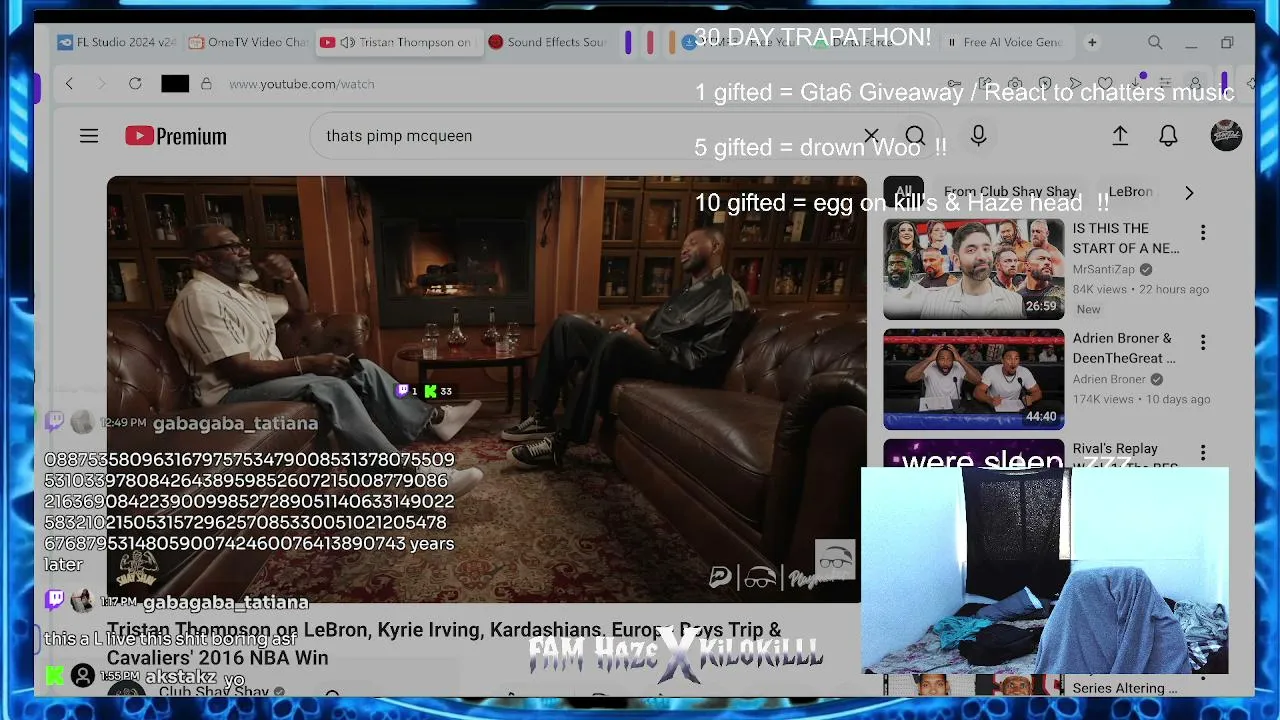
Task: Open a new browser tab
Action: click(1092, 43)
